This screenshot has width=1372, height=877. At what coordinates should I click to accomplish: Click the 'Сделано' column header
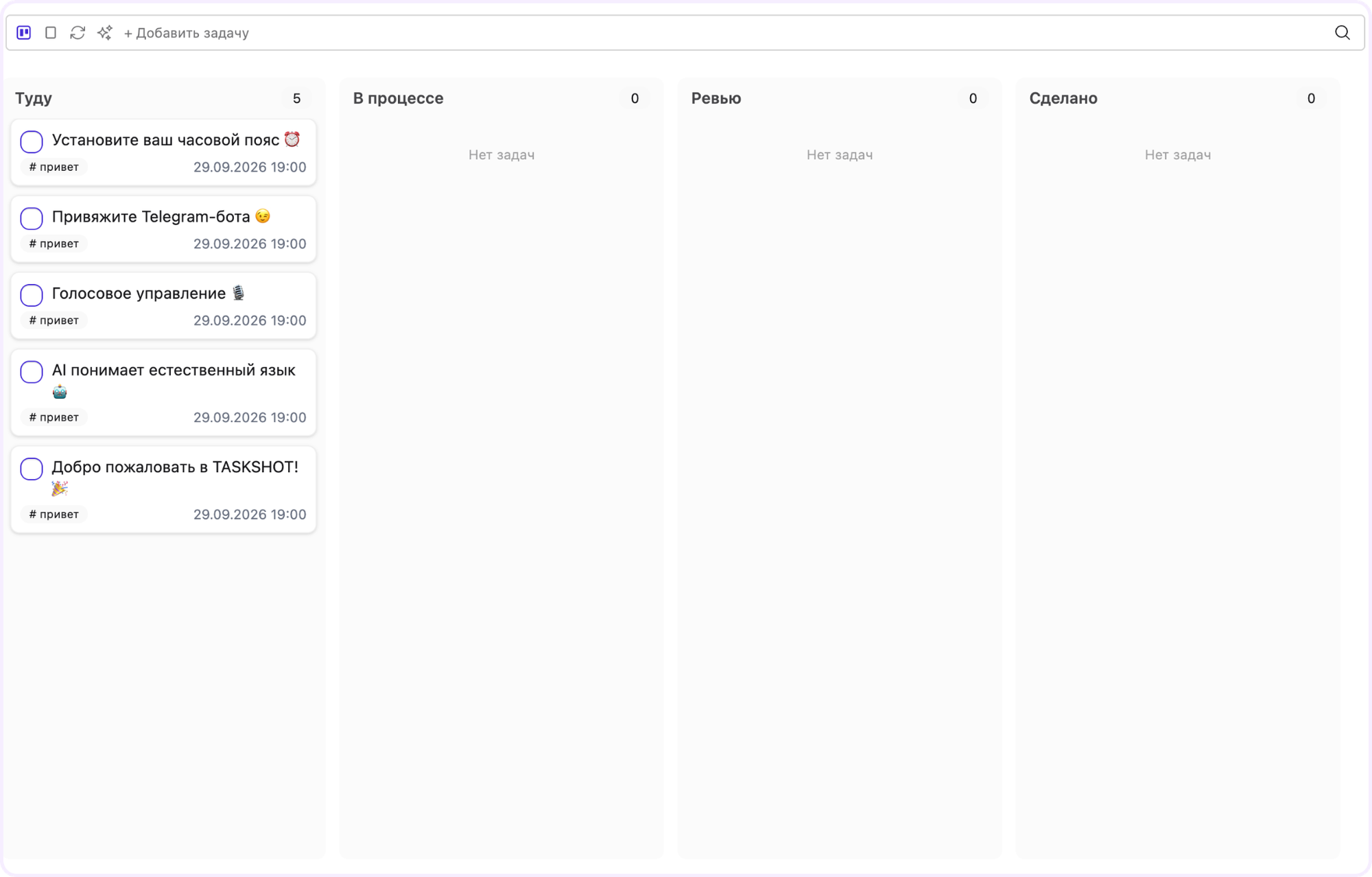(1063, 98)
